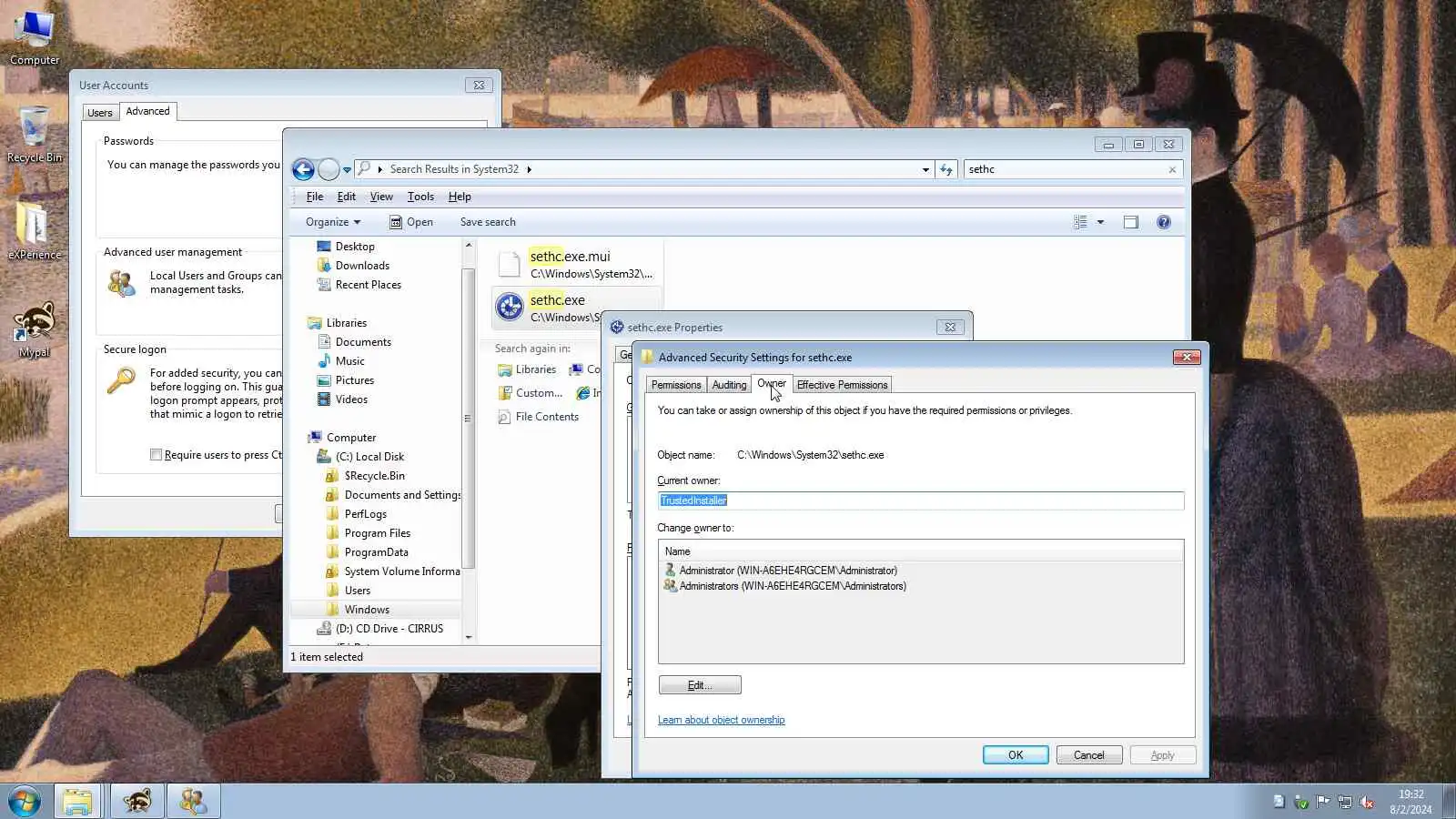Switch to User Accounts taskbar button
The height and width of the screenshot is (819, 1456).
[x=193, y=802]
